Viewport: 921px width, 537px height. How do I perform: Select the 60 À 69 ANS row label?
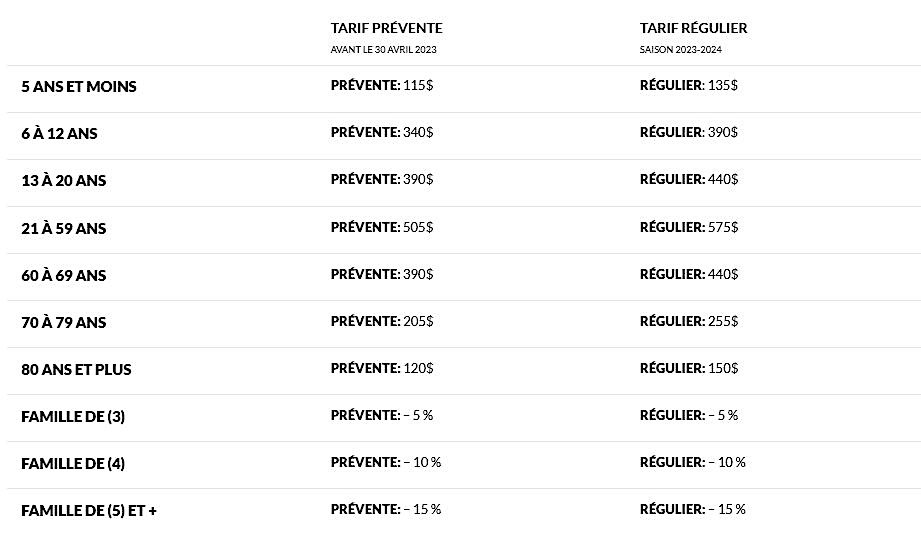point(63,275)
